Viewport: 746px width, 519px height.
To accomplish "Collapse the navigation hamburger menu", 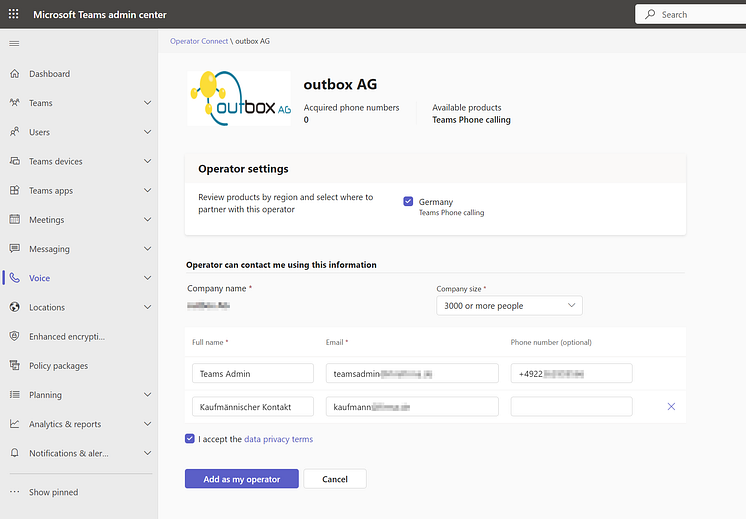I will click(x=14, y=44).
